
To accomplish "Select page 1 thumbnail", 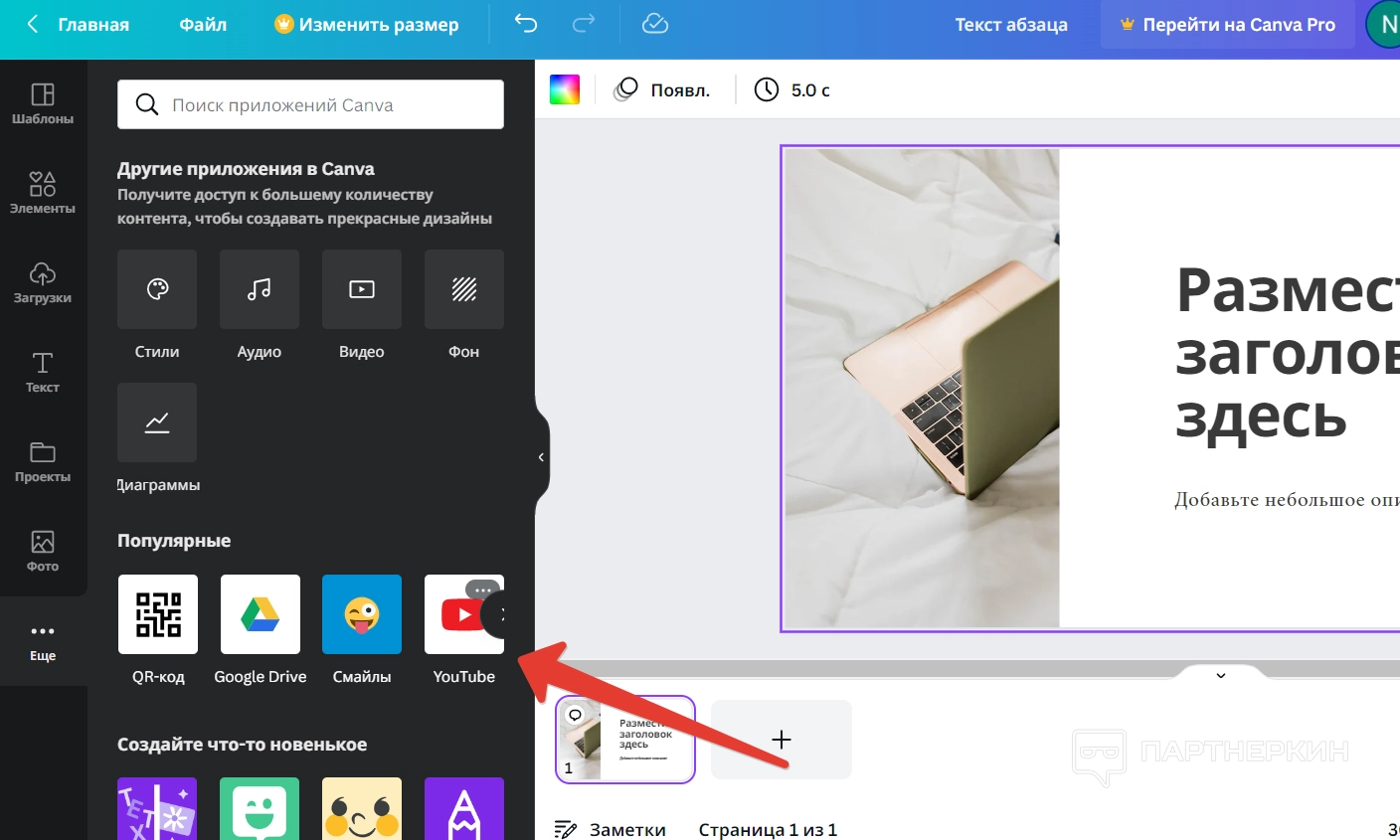I will [x=625, y=740].
